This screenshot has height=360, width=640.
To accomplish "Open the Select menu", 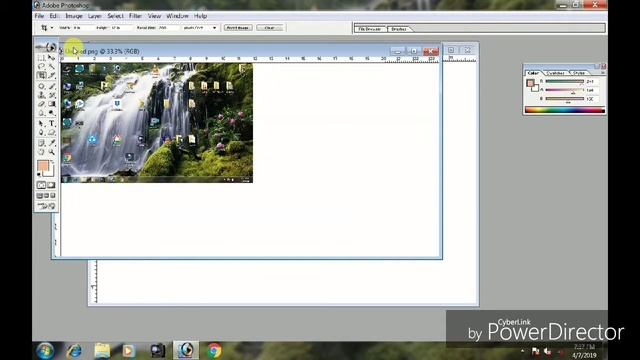I will pyautogui.click(x=115, y=16).
